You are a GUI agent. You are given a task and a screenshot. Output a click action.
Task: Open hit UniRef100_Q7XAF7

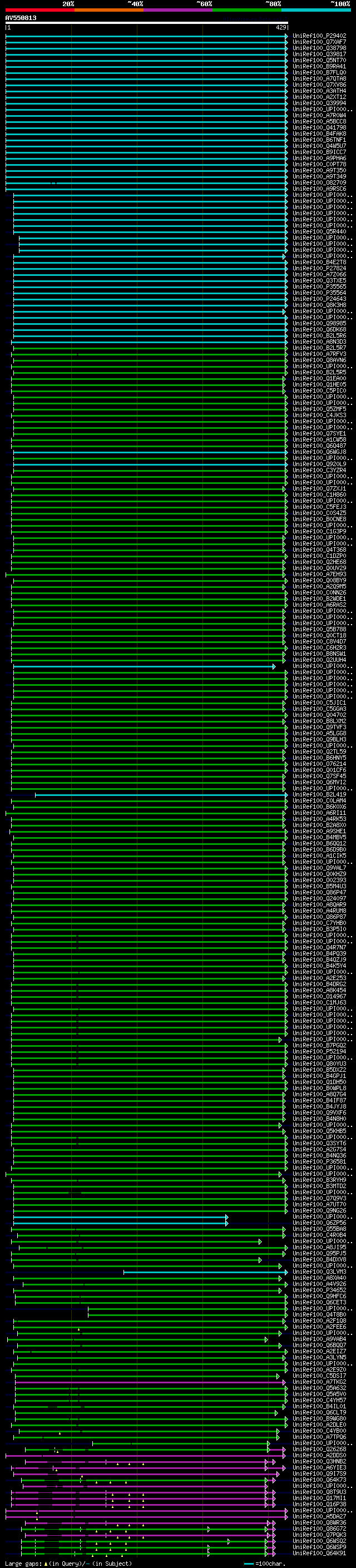click(319, 42)
